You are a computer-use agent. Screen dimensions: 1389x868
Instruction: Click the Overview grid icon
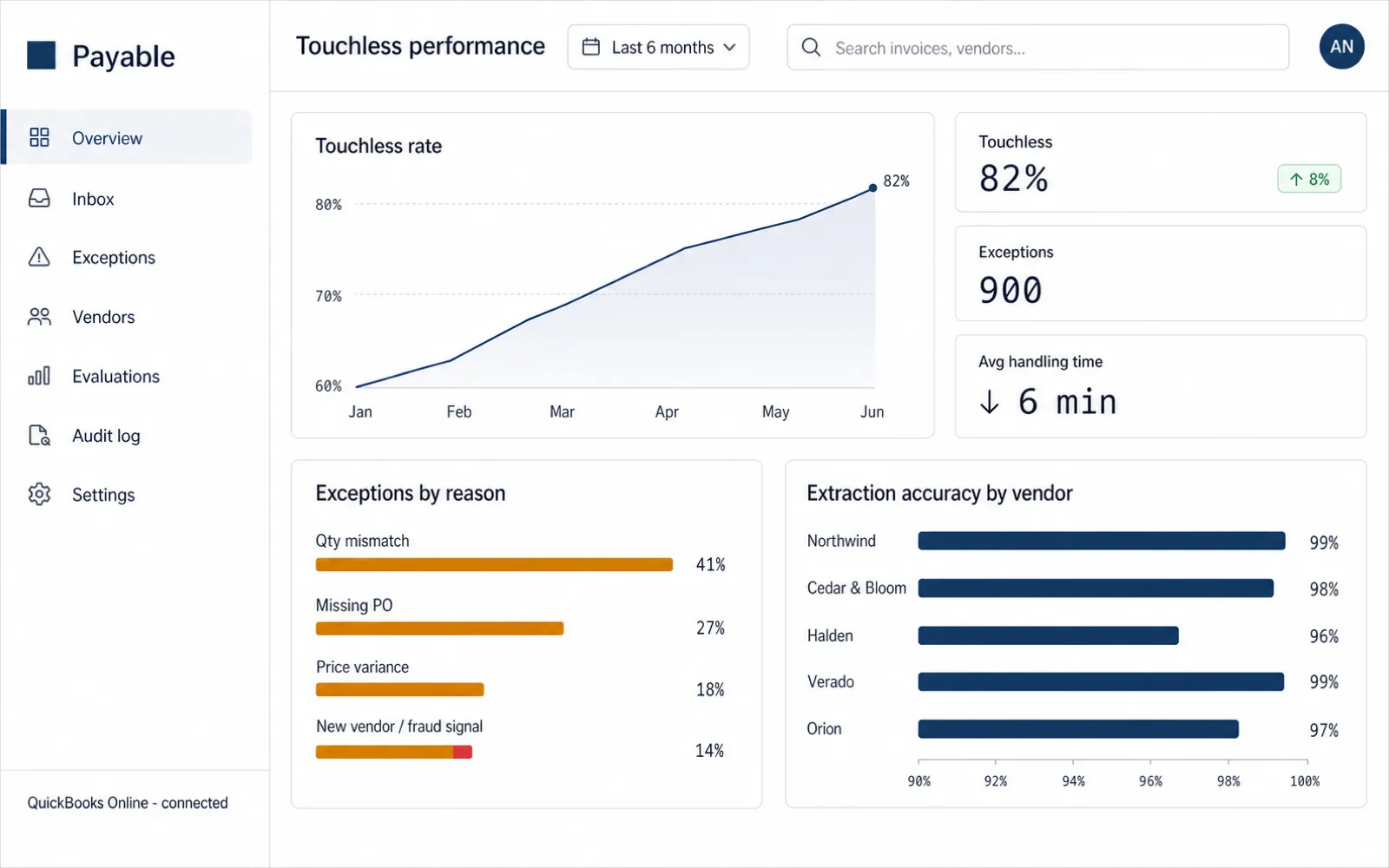point(39,137)
